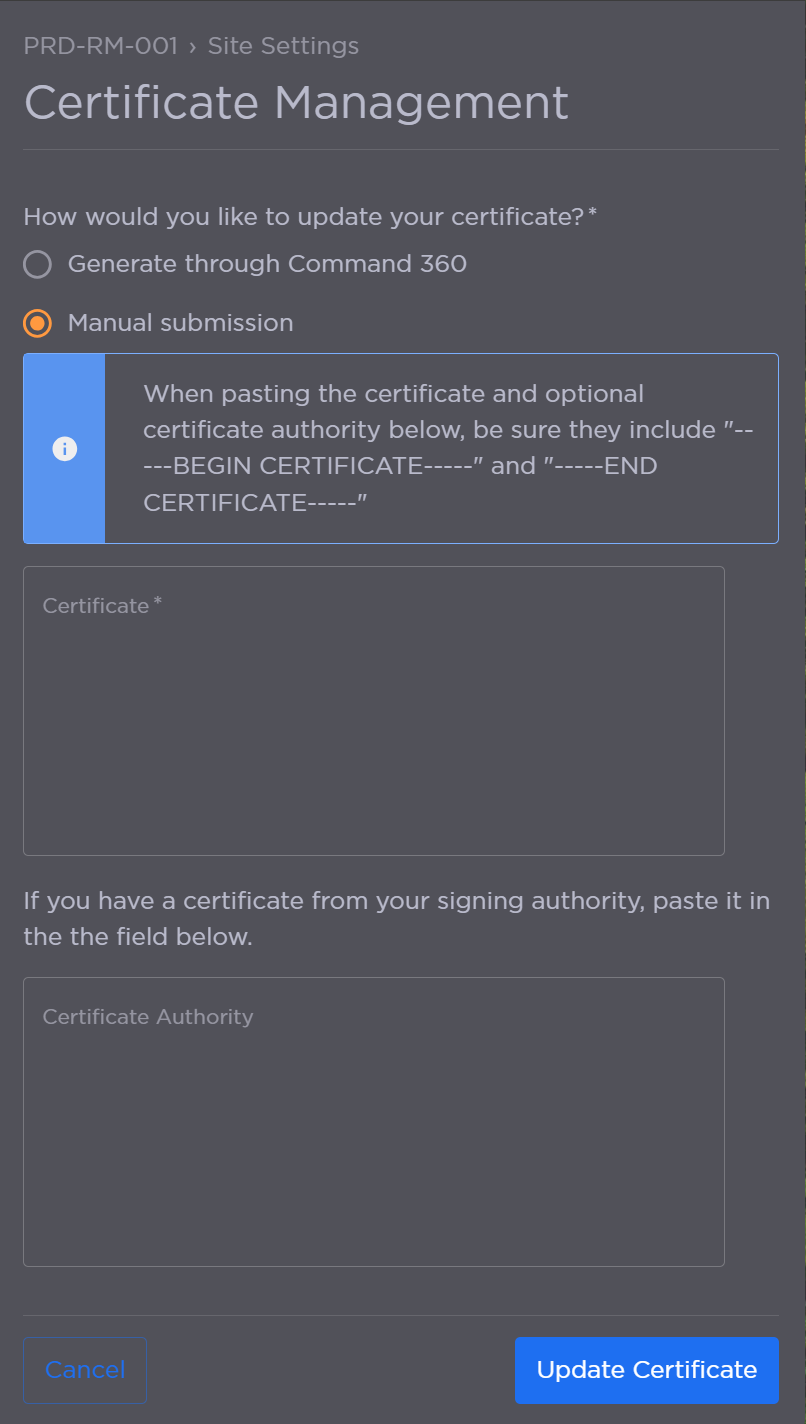Submit the form with Update Certificate
This screenshot has width=806, height=1424.
click(646, 1370)
